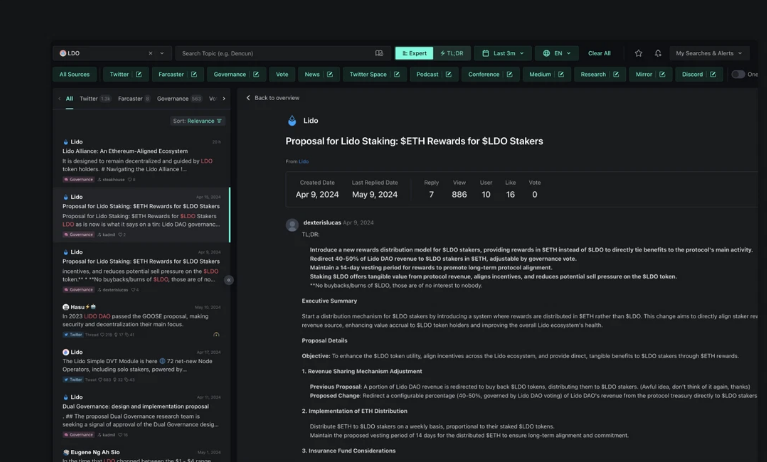Image resolution: width=767 pixels, height=462 pixels.
Task: Click the edit icon on Mirror chip
Action: (x=662, y=74)
